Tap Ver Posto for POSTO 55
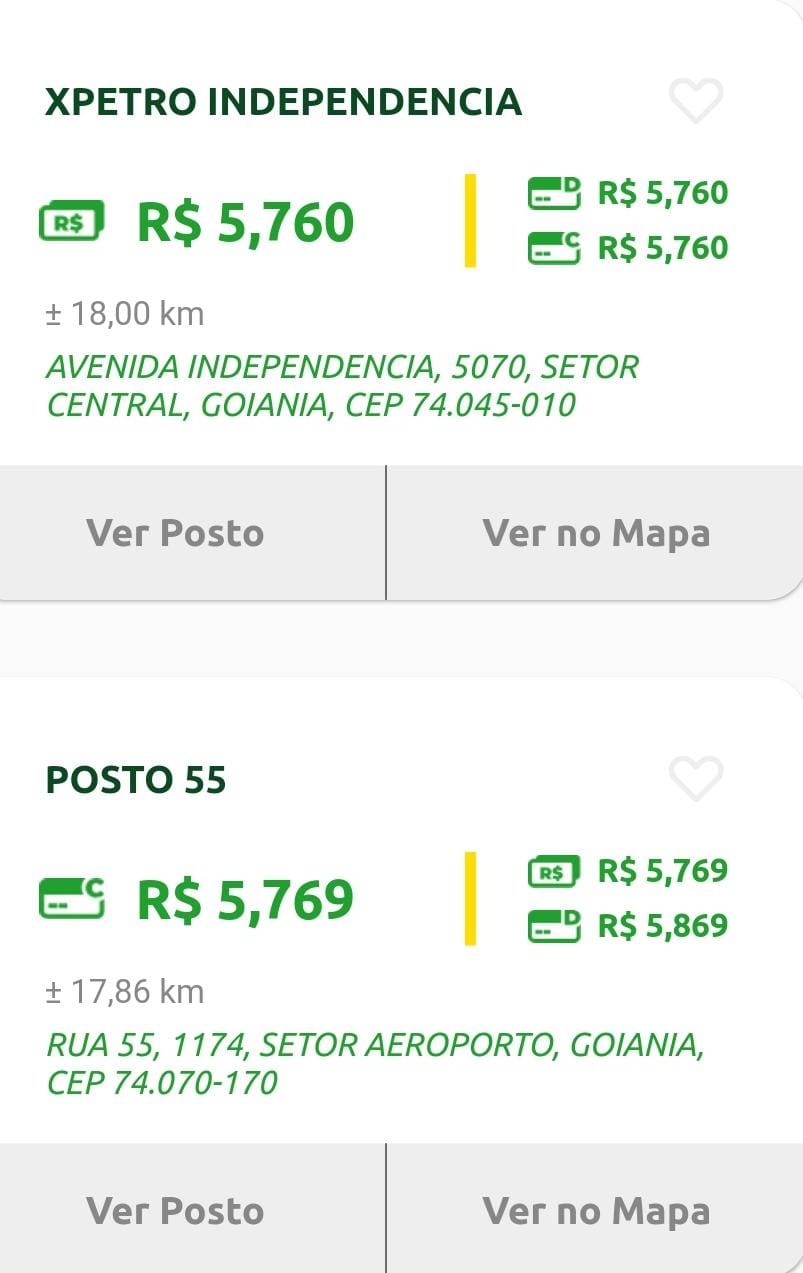Viewport: 803px width, 1273px height. coord(175,1211)
